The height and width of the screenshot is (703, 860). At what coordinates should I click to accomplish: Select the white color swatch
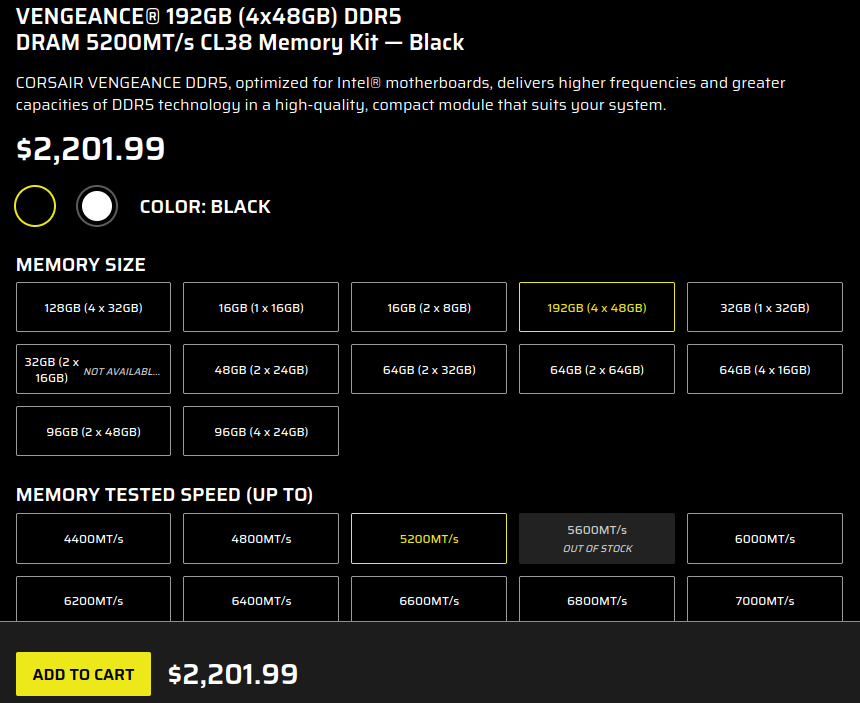click(97, 206)
